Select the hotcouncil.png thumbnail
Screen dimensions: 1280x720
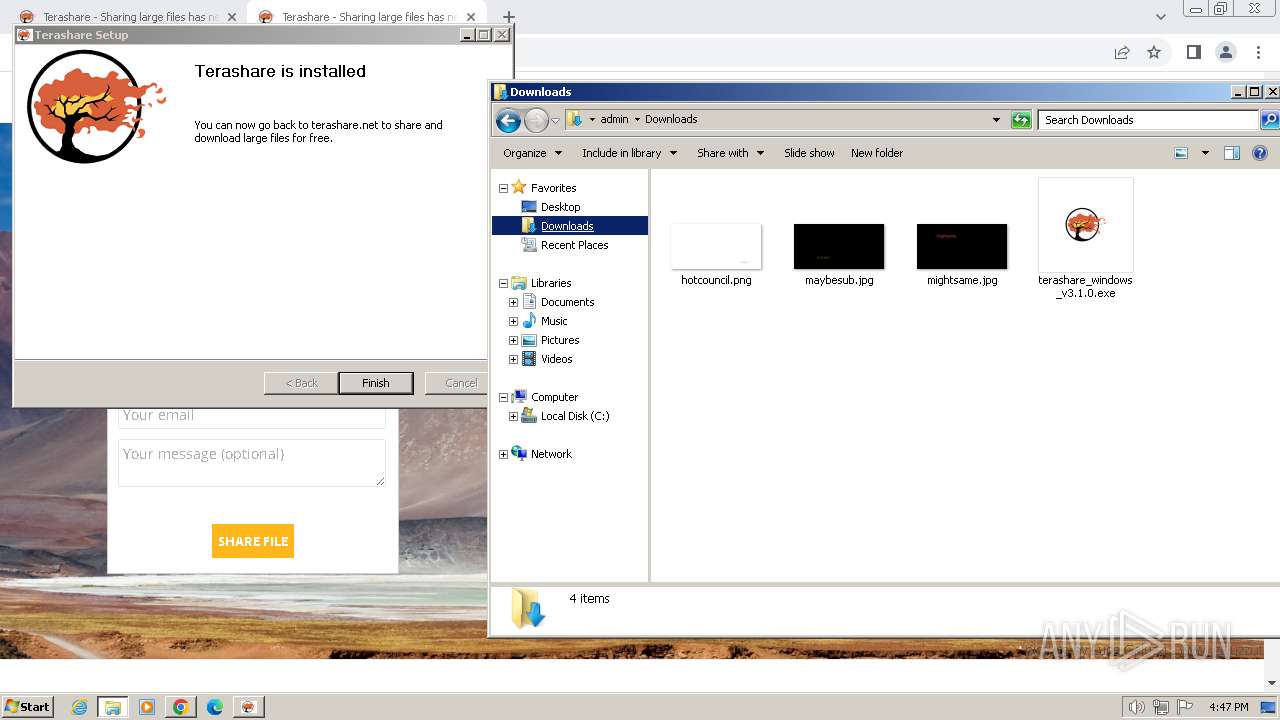716,246
